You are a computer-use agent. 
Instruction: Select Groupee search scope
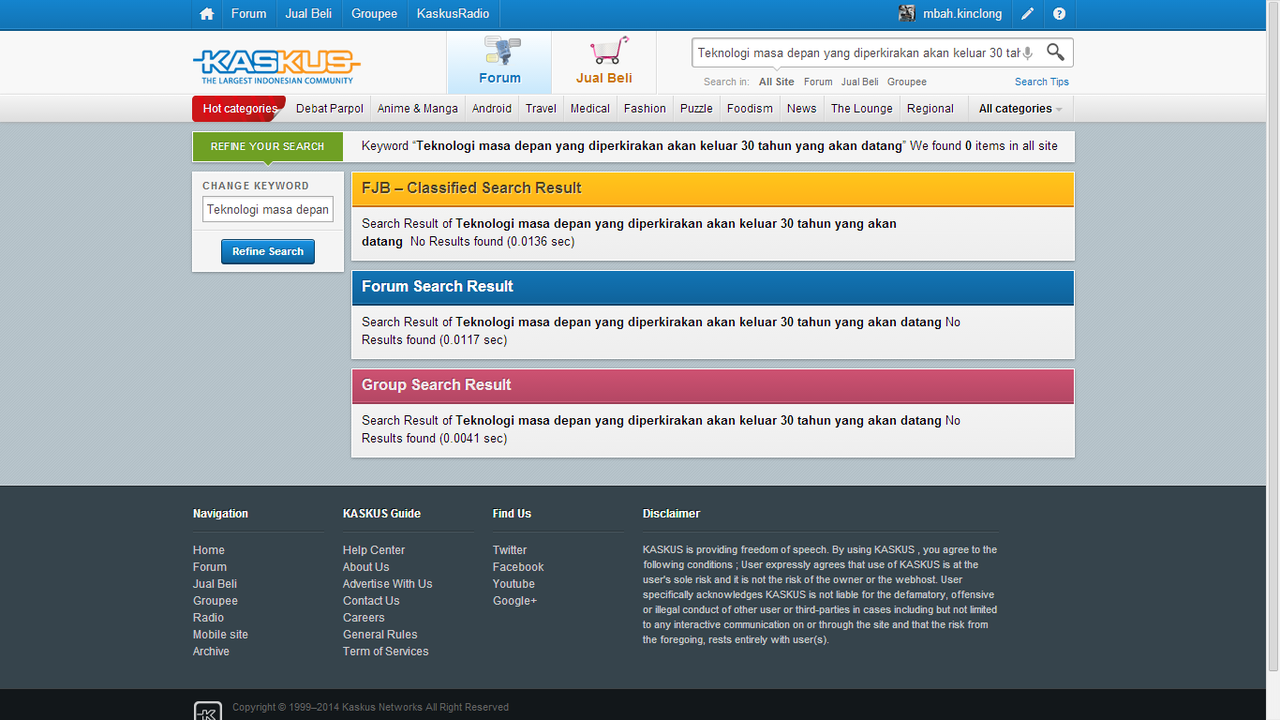(907, 82)
